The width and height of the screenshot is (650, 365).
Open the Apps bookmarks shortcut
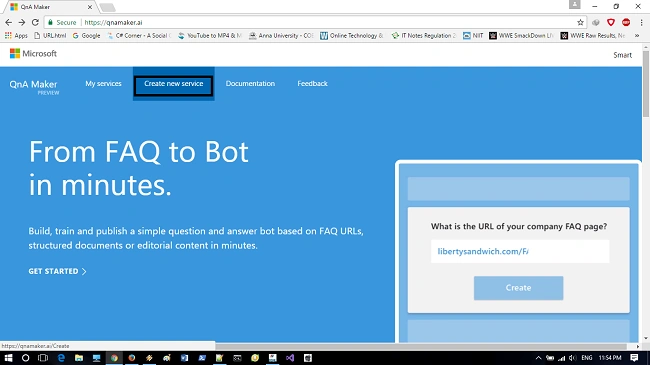click(16, 36)
